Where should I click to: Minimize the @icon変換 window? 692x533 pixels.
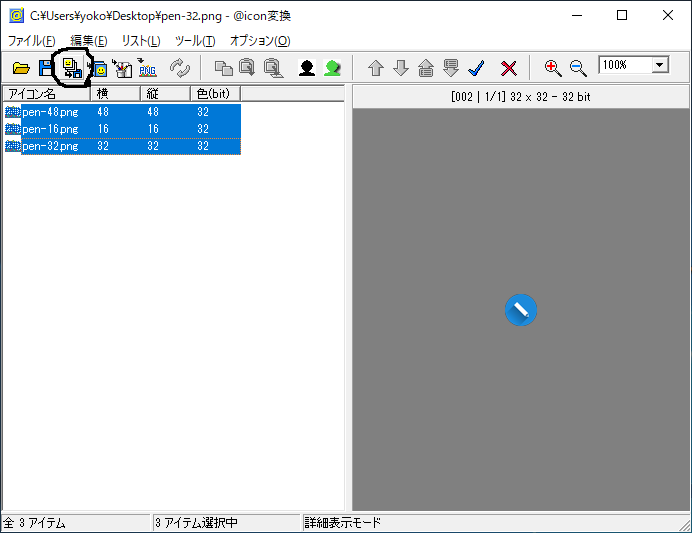coord(577,15)
